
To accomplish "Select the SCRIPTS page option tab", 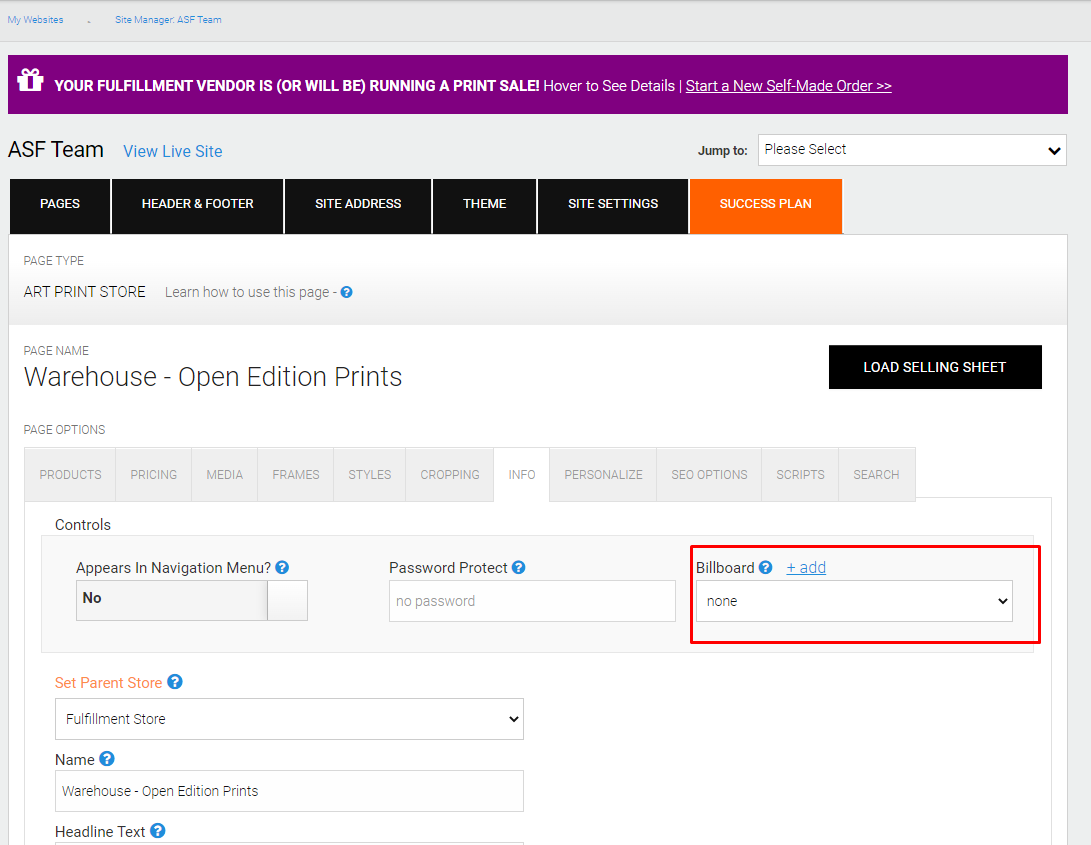I will pyautogui.click(x=800, y=475).
